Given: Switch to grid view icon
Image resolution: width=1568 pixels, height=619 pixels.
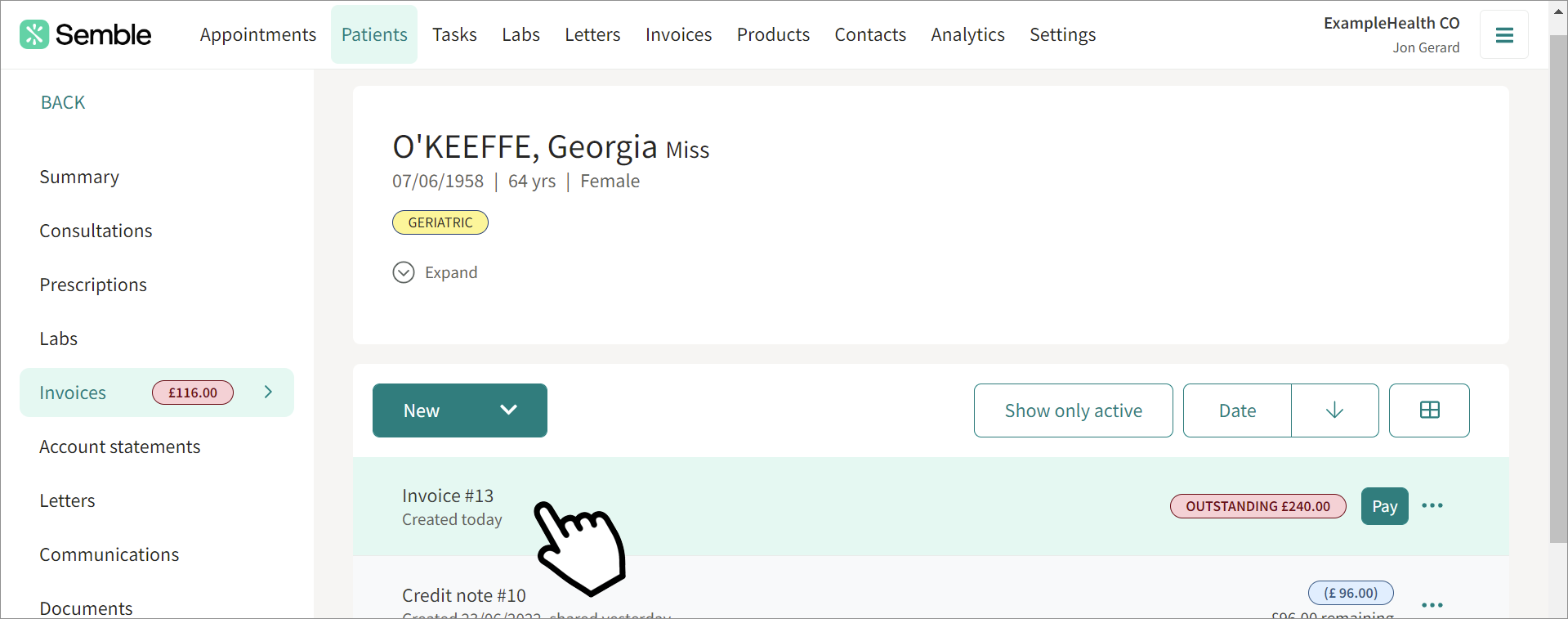Looking at the screenshot, I should [1429, 410].
